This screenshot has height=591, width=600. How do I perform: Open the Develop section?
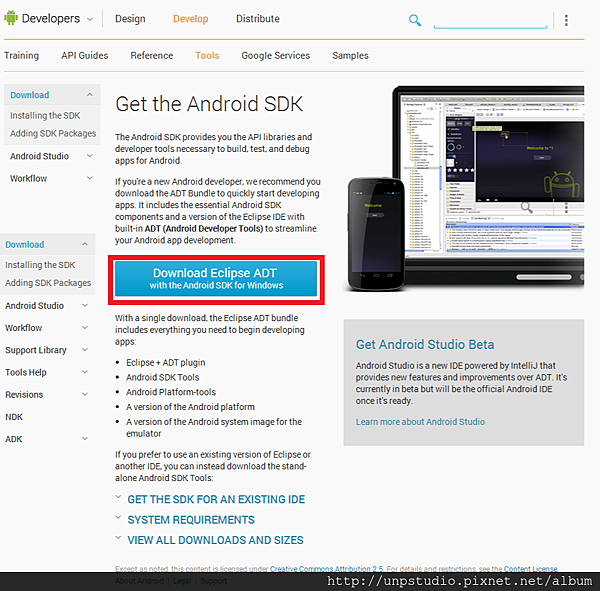(191, 19)
